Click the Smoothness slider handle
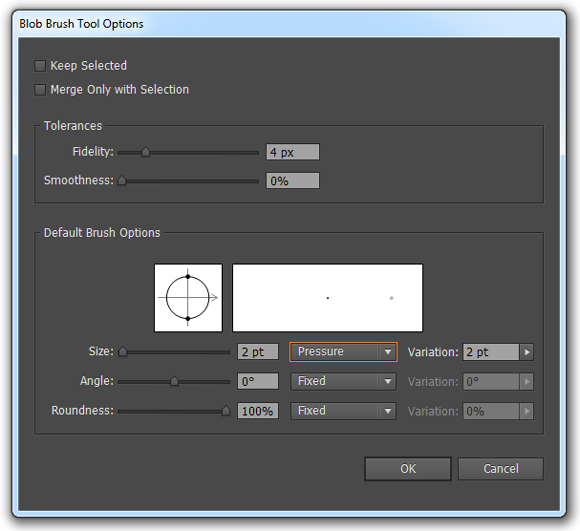This screenshot has height=531, width=580. [x=122, y=180]
